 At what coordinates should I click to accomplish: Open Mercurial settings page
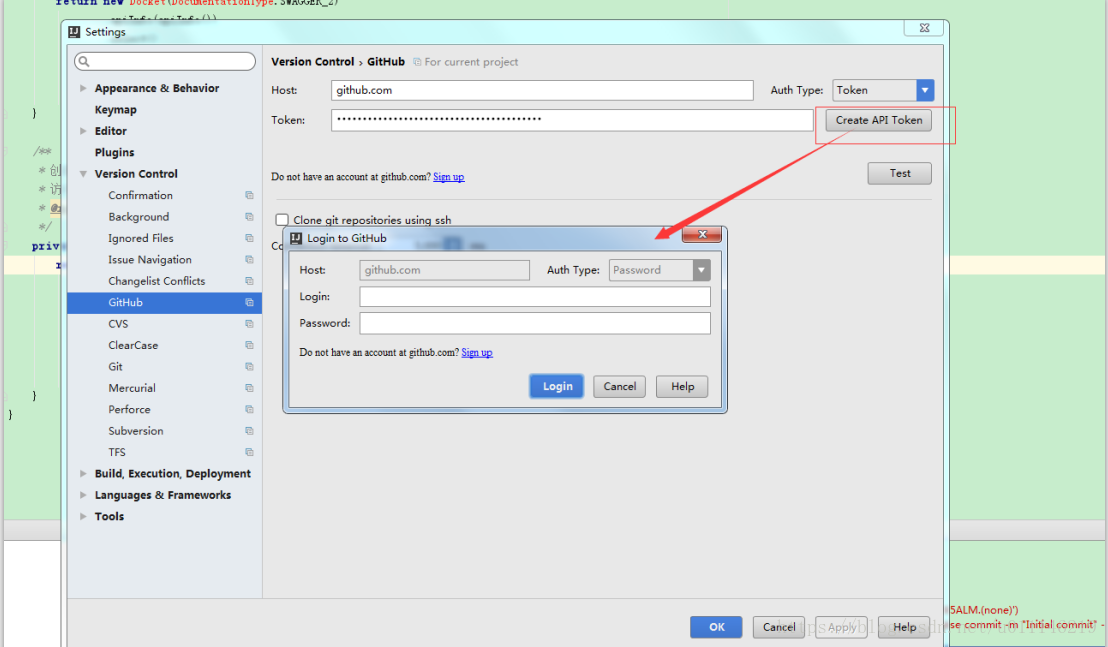click(x=132, y=388)
